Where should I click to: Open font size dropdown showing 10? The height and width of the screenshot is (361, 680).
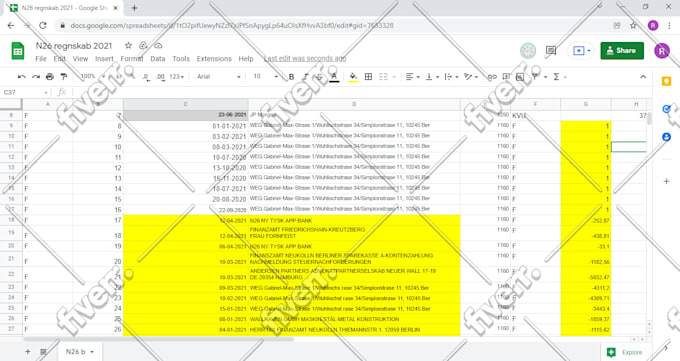point(265,77)
